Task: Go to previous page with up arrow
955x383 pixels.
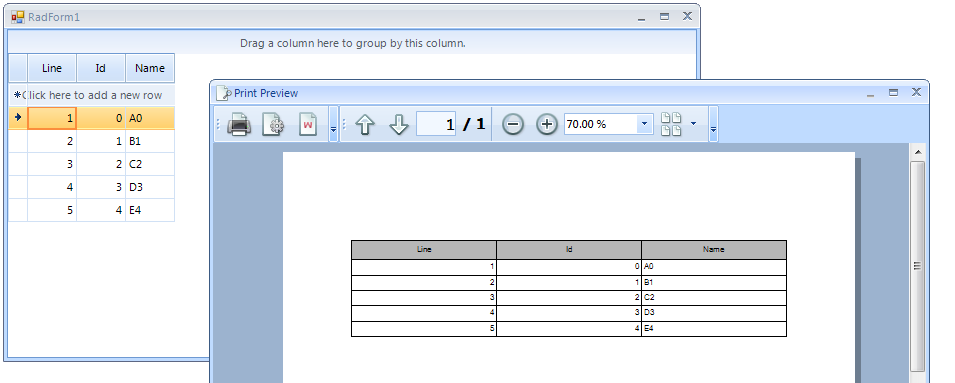Action: (x=364, y=125)
